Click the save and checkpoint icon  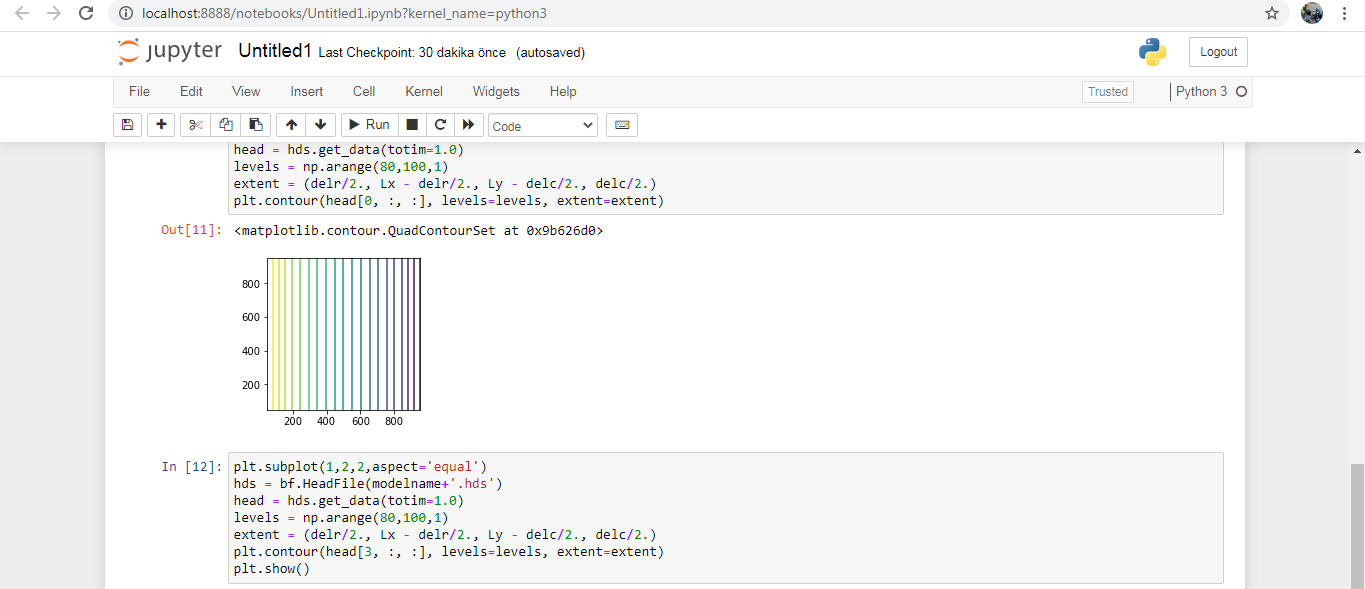pos(127,125)
